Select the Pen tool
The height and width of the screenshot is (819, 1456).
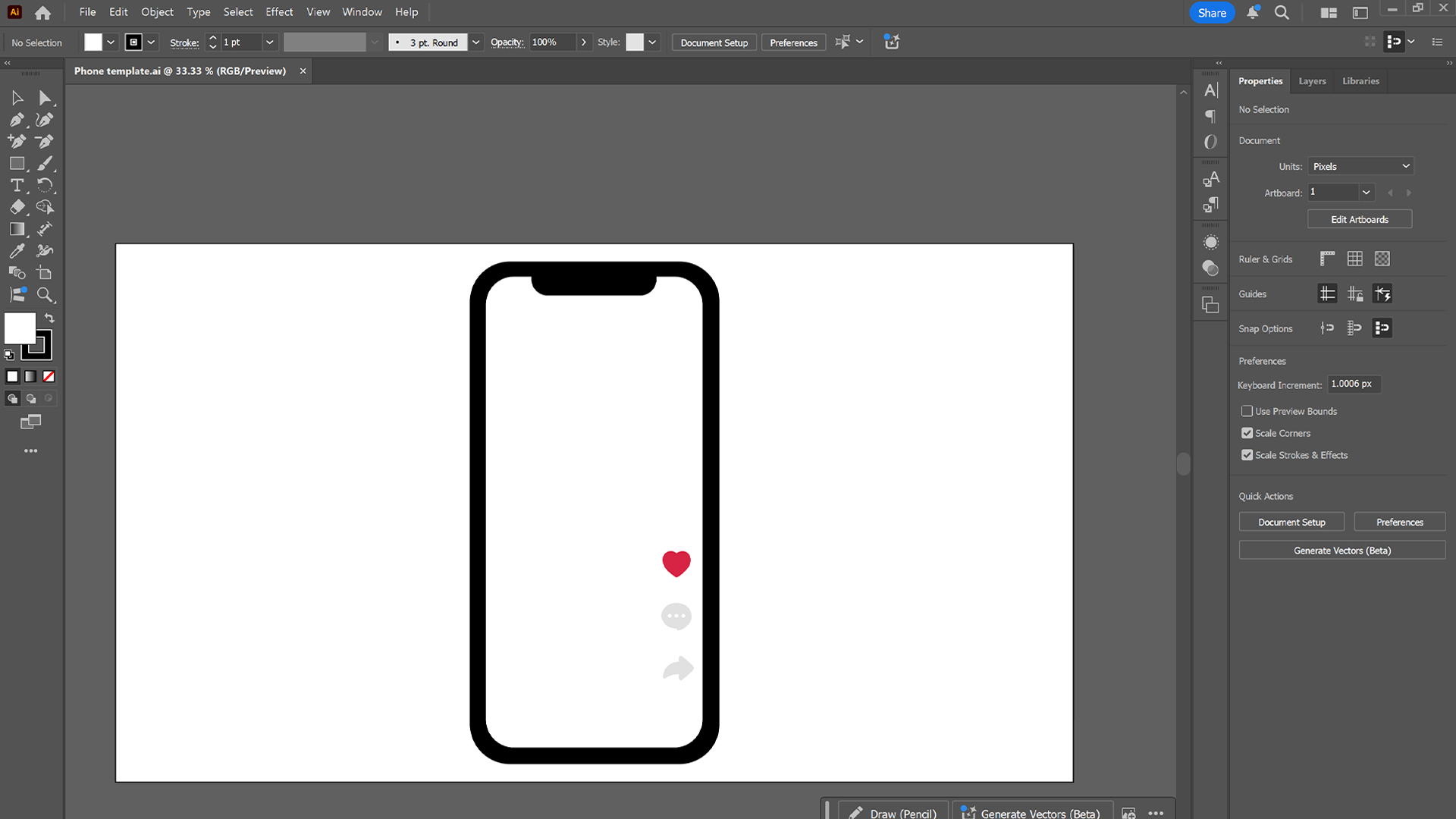pyautogui.click(x=17, y=120)
